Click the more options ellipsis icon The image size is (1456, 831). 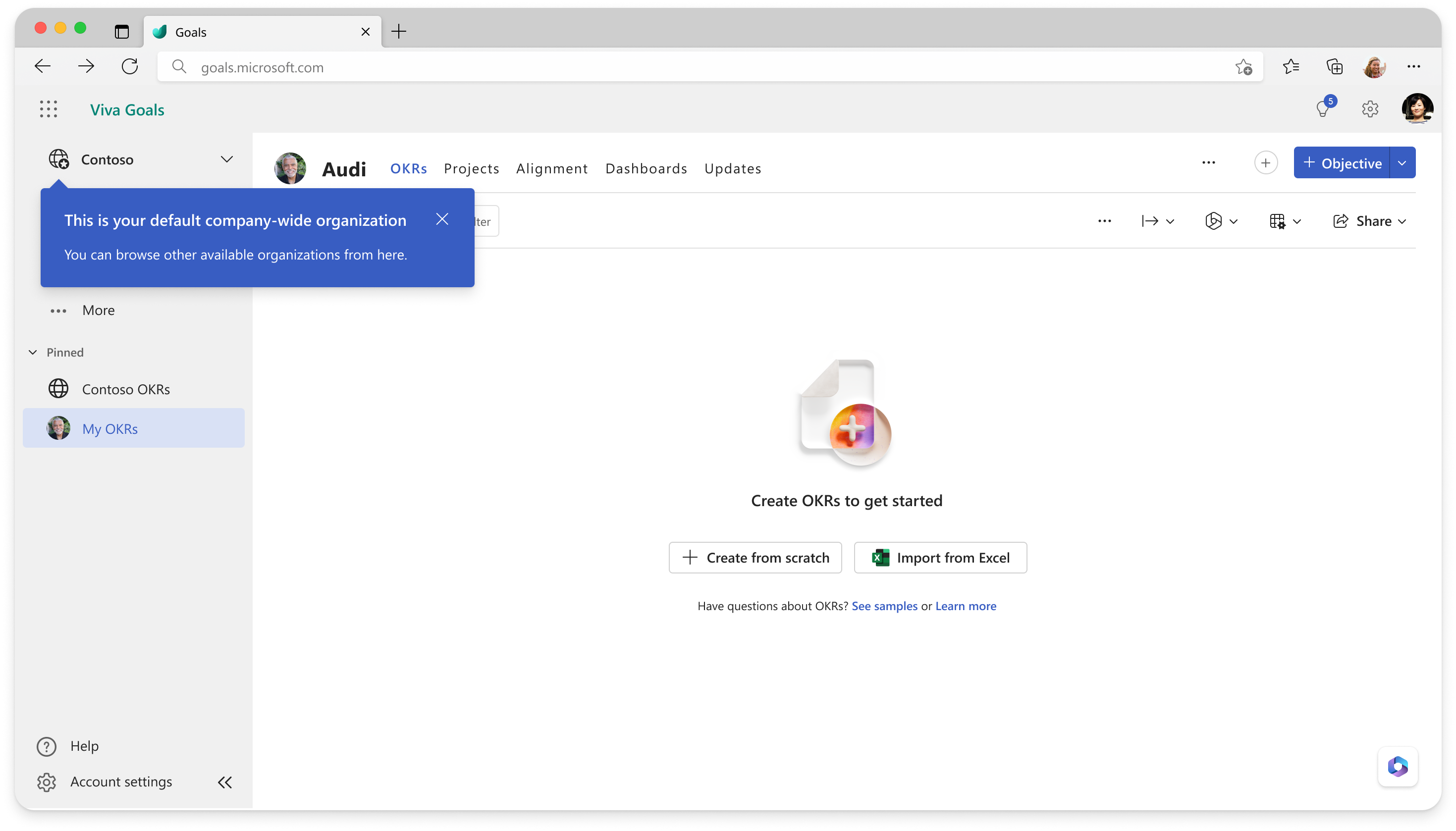click(x=1208, y=162)
